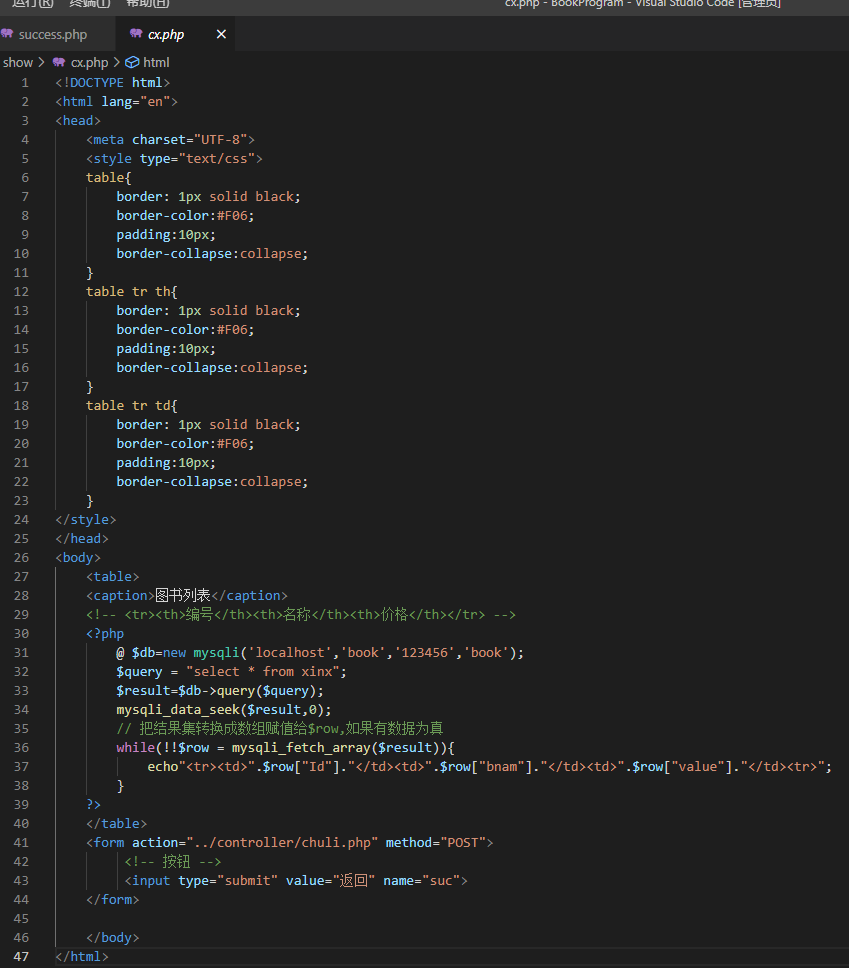Image resolution: width=849 pixels, height=968 pixels.
Task: Click the caption text "图书列表"
Action: tap(183, 596)
